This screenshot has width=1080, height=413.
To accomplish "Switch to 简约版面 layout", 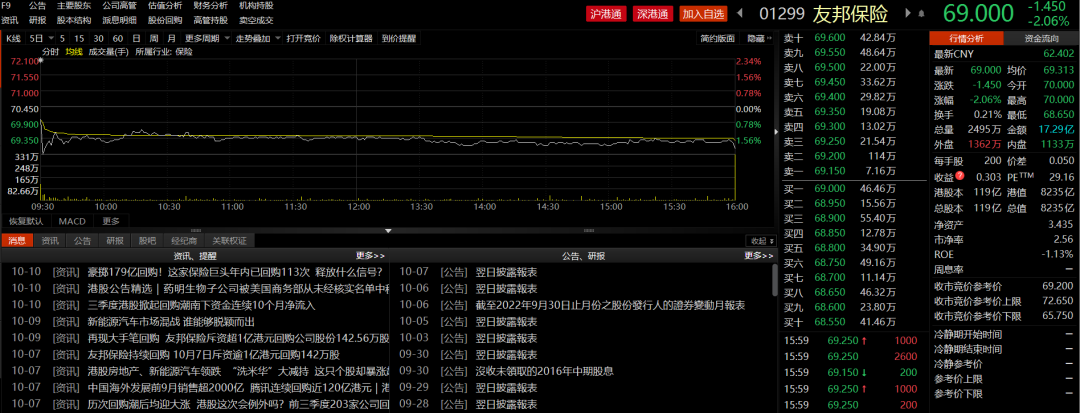I will (718, 39).
